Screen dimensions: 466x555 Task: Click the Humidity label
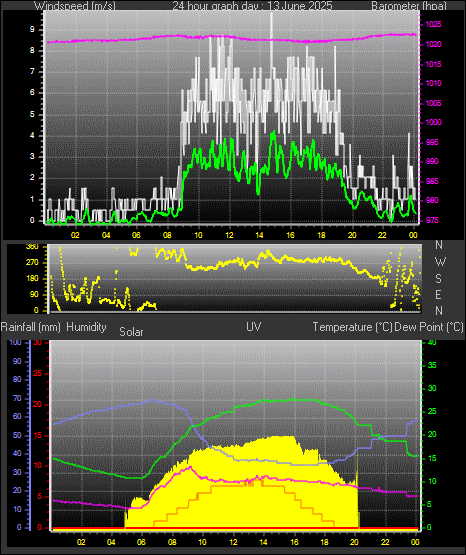tap(86, 326)
